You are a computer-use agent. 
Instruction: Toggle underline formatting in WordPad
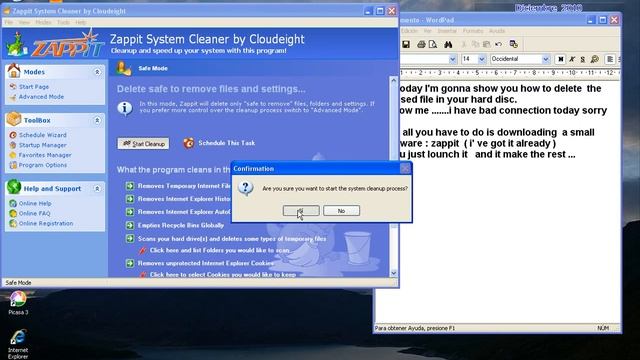(583, 59)
